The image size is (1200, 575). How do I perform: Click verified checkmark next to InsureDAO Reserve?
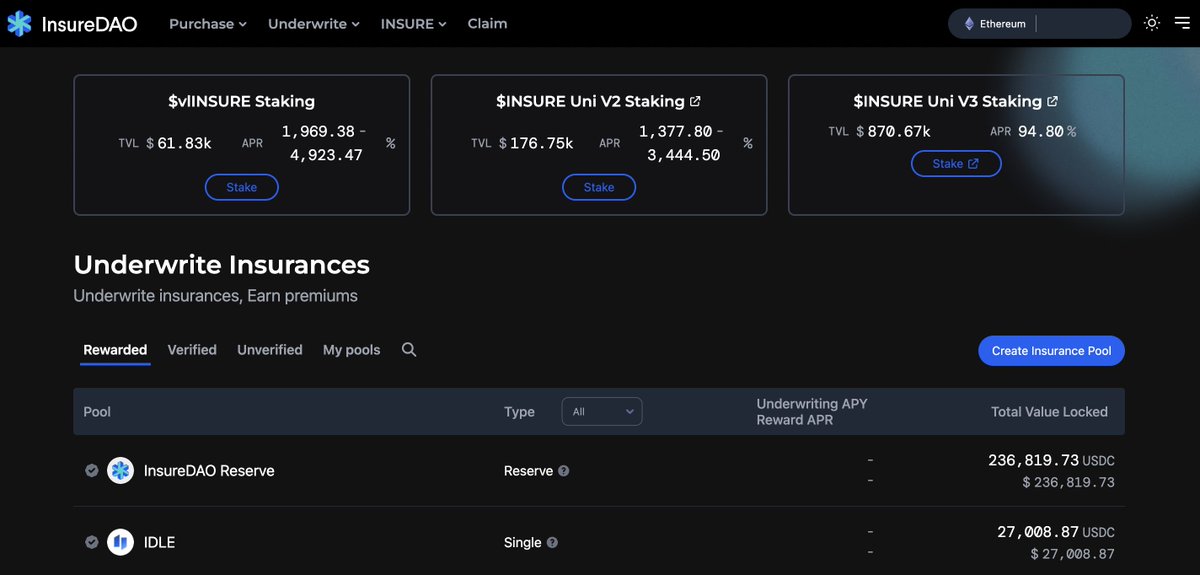pyautogui.click(x=91, y=471)
